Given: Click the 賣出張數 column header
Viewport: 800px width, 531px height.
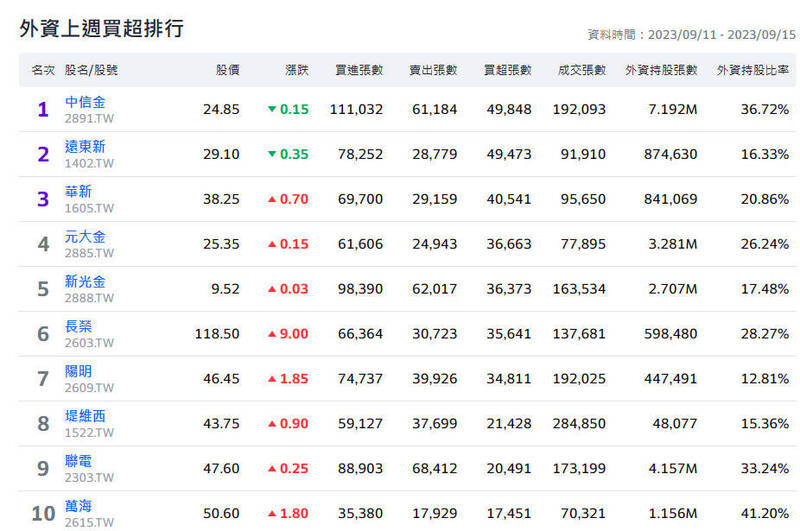Looking at the screenshot, I should [433, 70].
